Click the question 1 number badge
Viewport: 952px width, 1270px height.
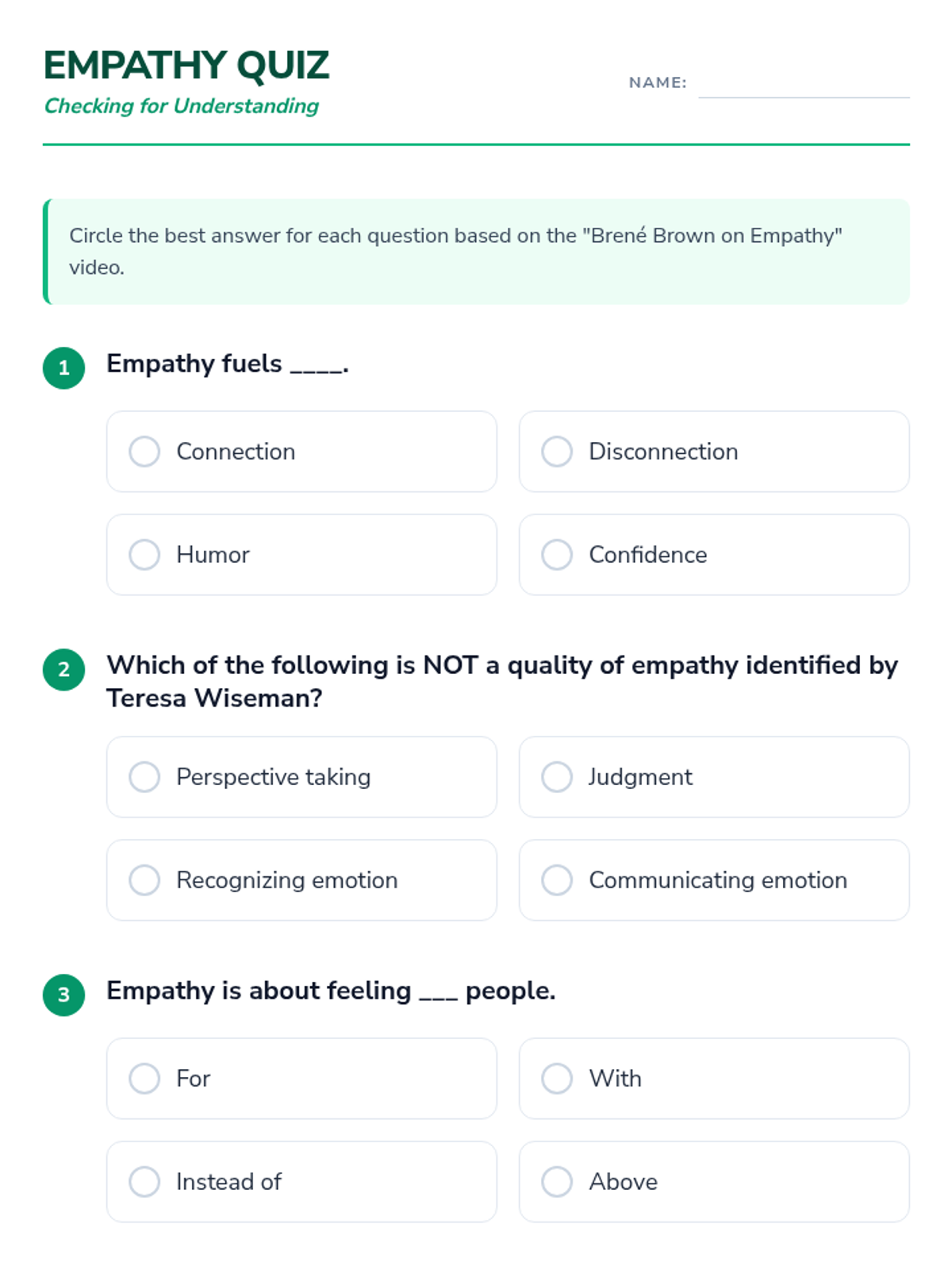pyautogui.click(x=64, y=368)
